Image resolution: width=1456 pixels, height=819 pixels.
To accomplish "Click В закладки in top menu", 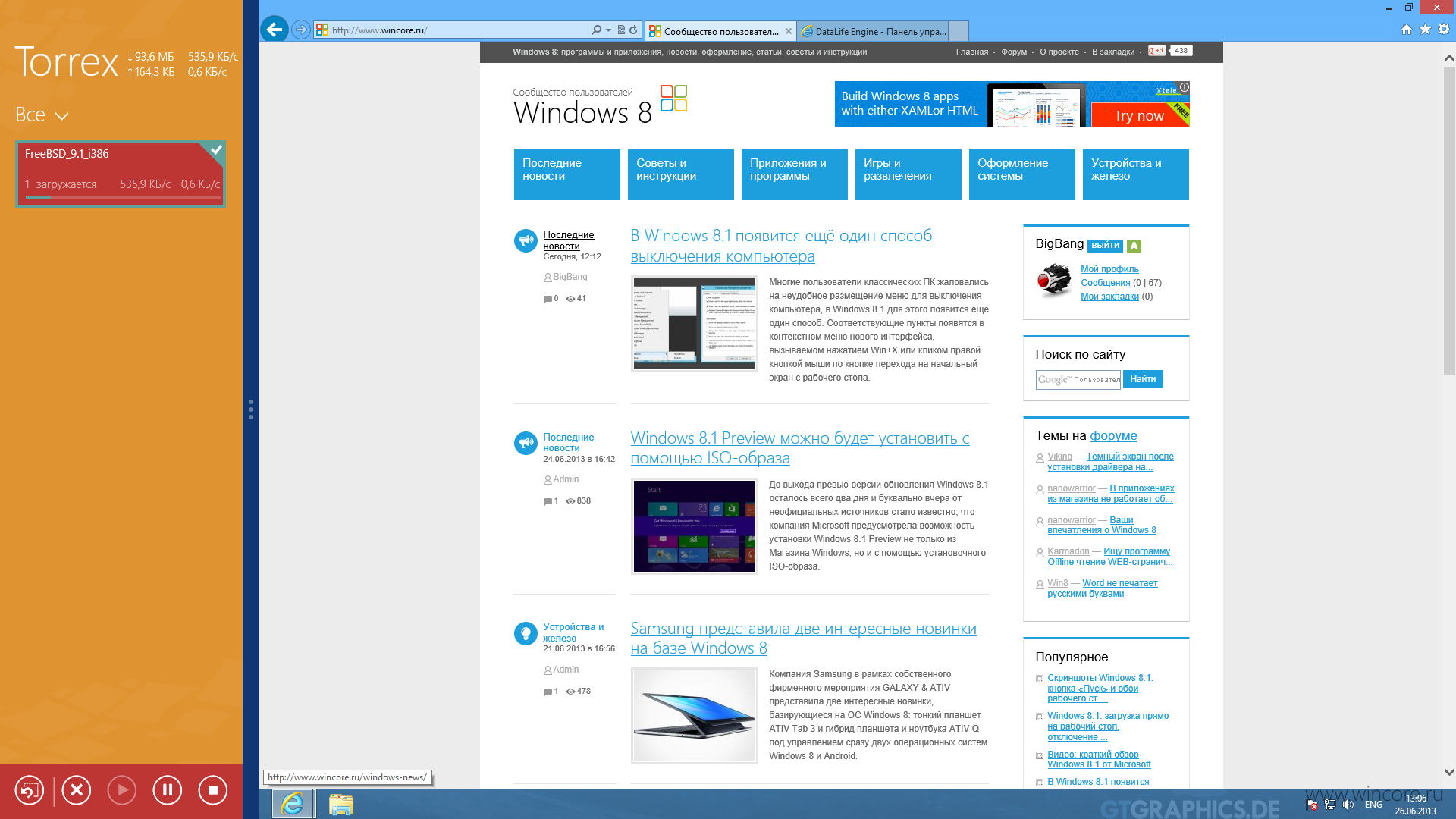I will (1113, 52).
